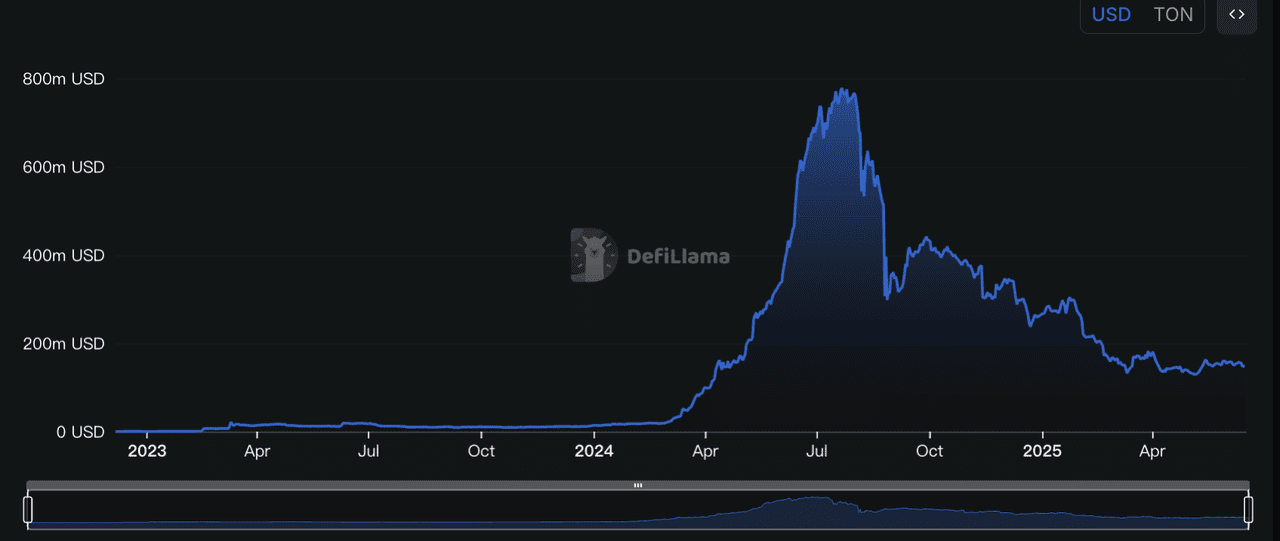Screen dimensions: 1280x541
Task: Click the 2024 x-axis label
Action: 594,451
